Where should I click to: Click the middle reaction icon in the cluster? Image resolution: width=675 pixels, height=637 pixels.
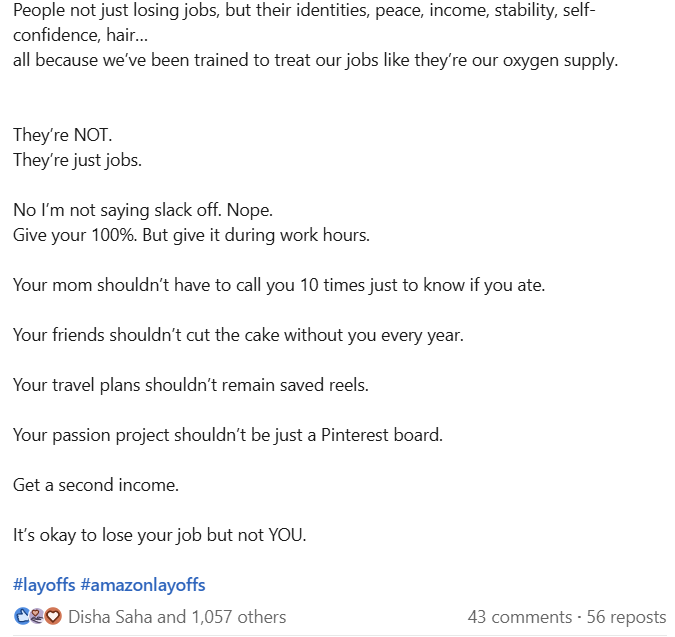pos(37,616)
